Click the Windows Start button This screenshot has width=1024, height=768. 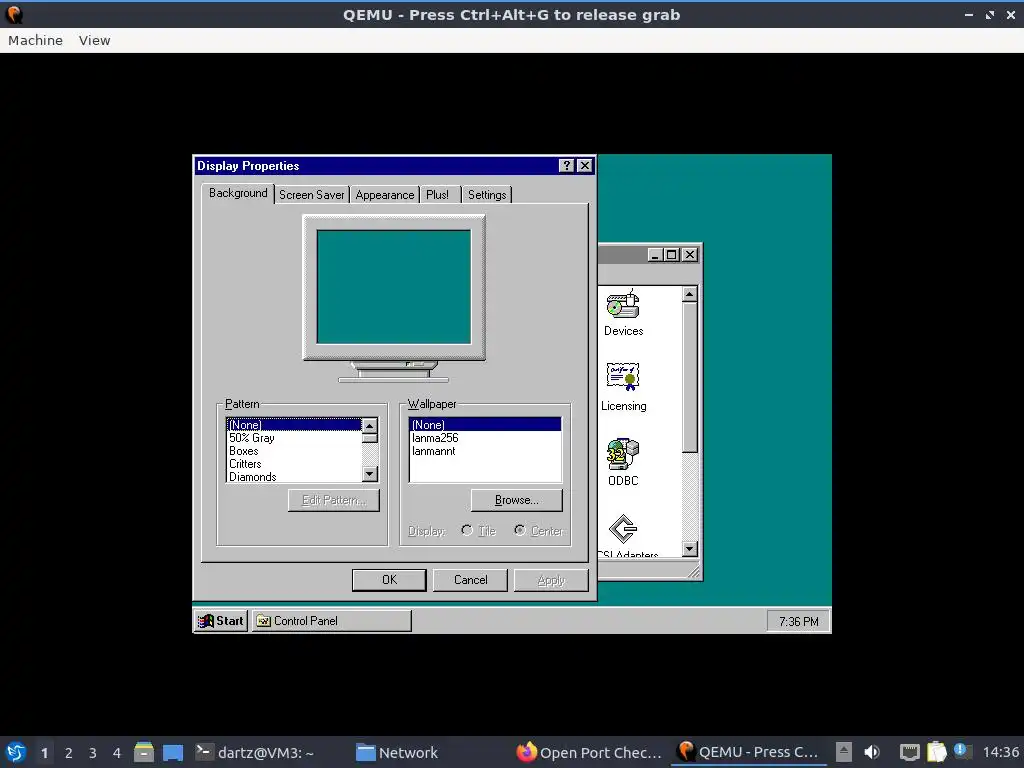point(221,620)
